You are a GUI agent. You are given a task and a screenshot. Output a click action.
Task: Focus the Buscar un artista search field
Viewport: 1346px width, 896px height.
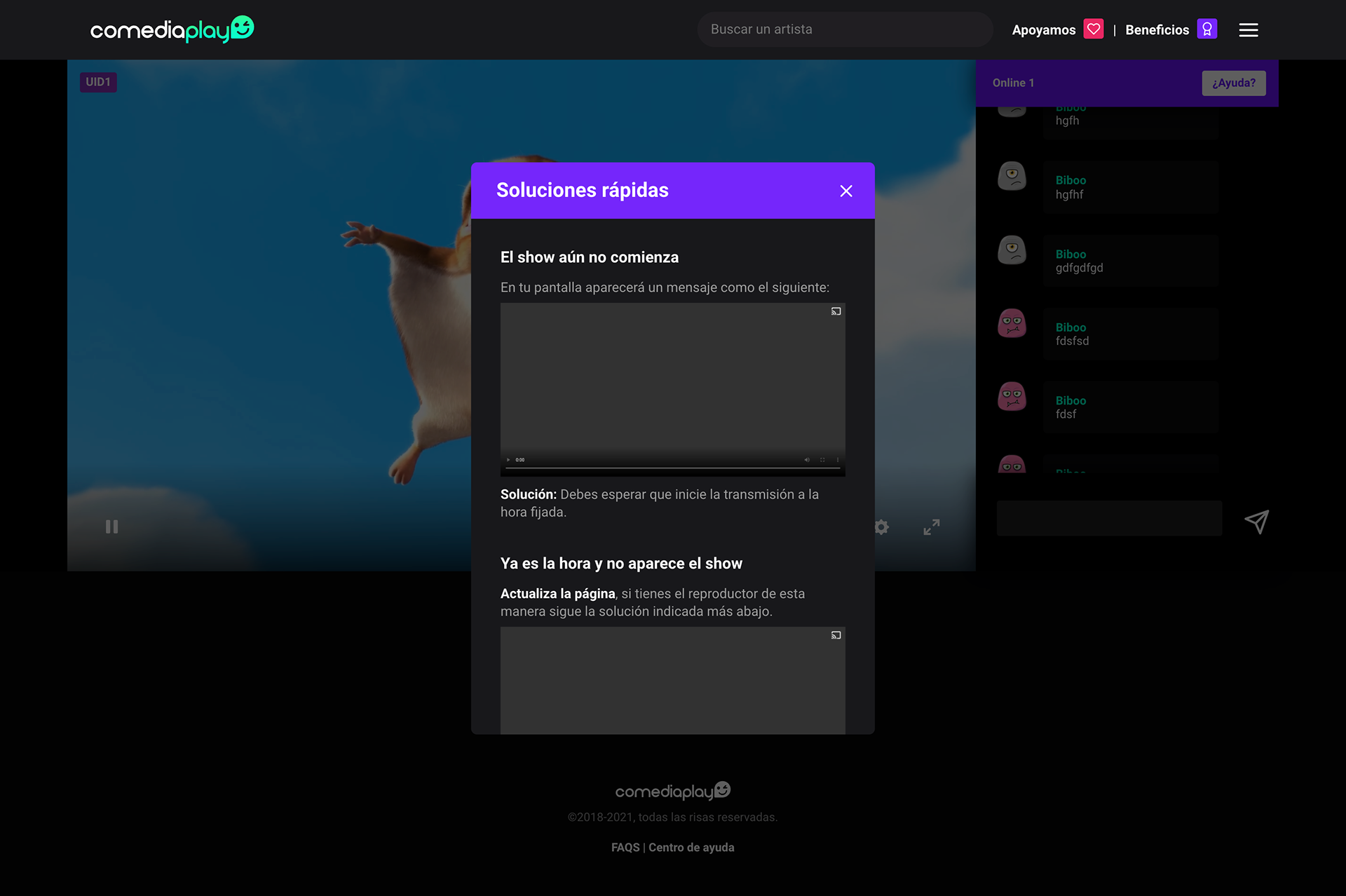845,29
